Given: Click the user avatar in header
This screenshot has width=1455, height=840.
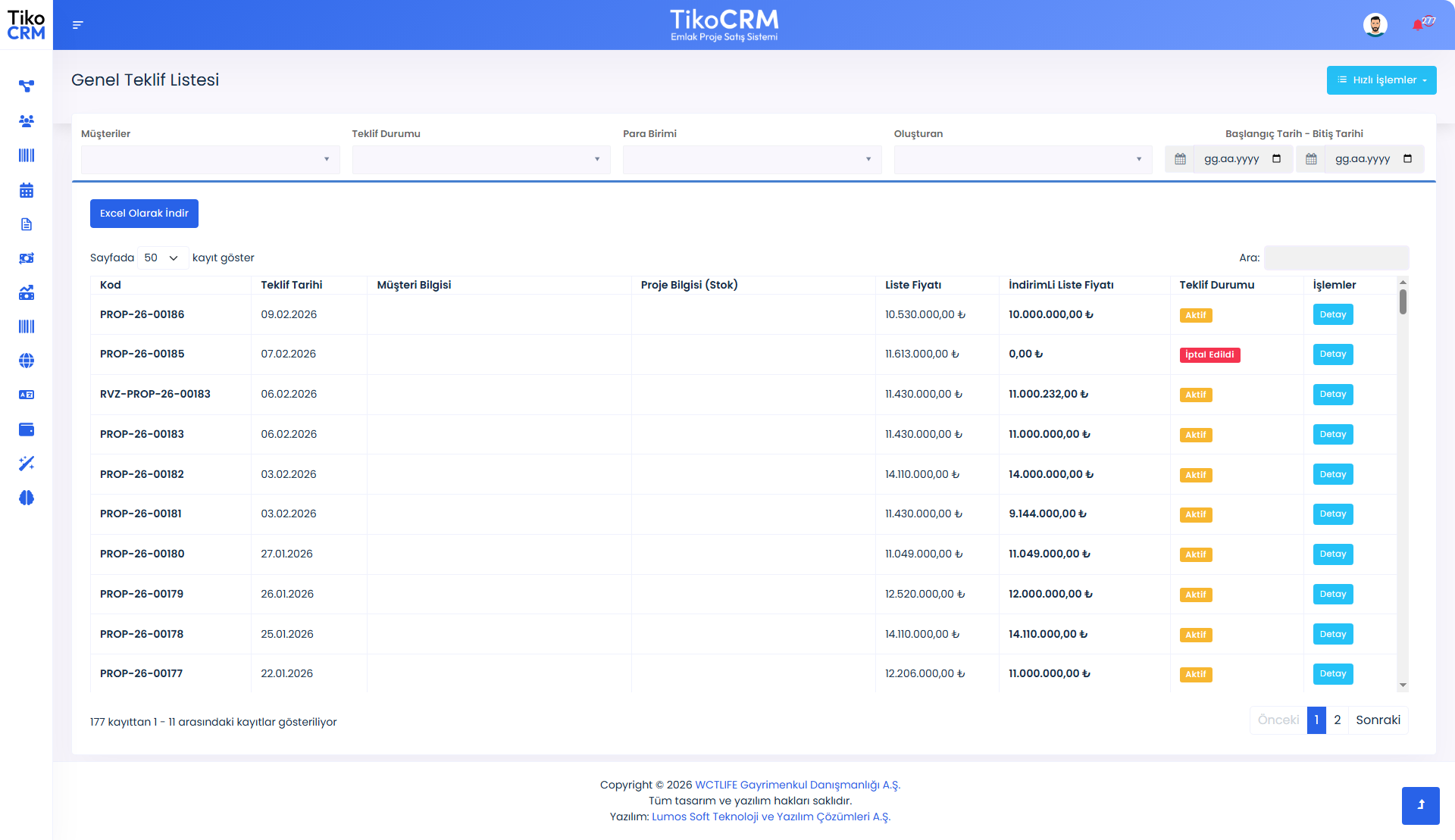Looking at the screenshot, I should pyautogui.click(x=1375, y=25).
